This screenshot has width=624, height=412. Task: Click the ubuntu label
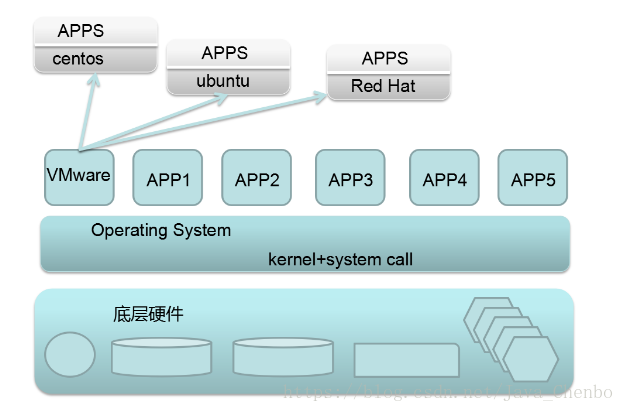223,81
